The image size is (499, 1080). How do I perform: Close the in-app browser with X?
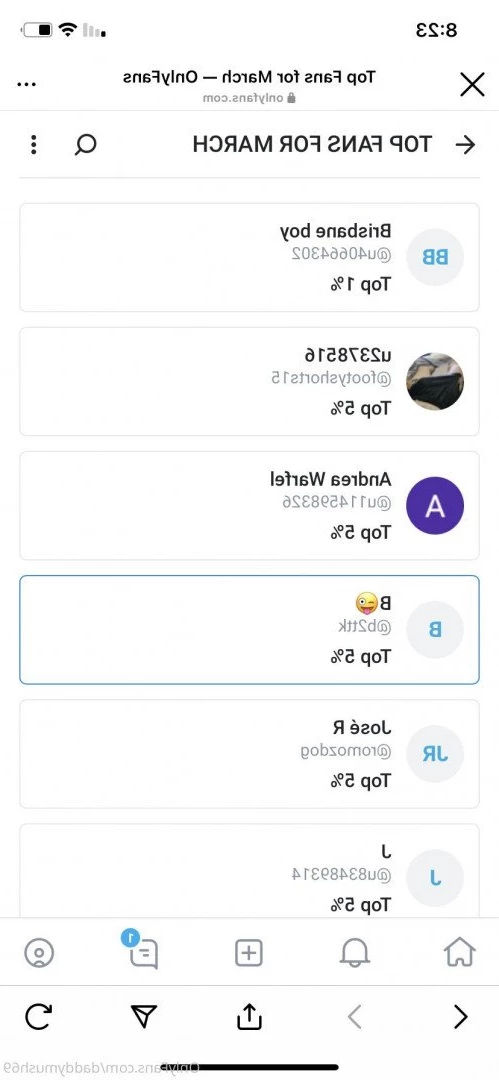coord(472,85)
